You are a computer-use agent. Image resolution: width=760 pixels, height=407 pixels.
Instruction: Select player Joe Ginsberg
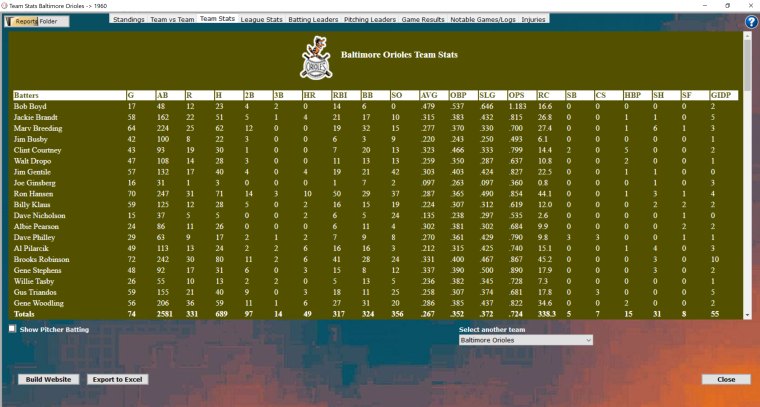pyautogui.click(x=34, y=183)
